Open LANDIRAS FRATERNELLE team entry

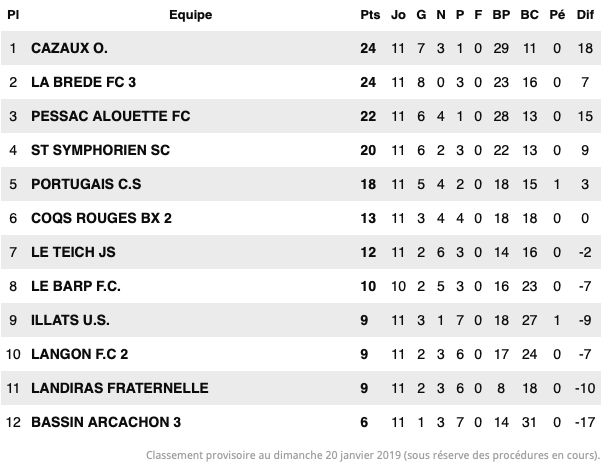pos(120,388)
